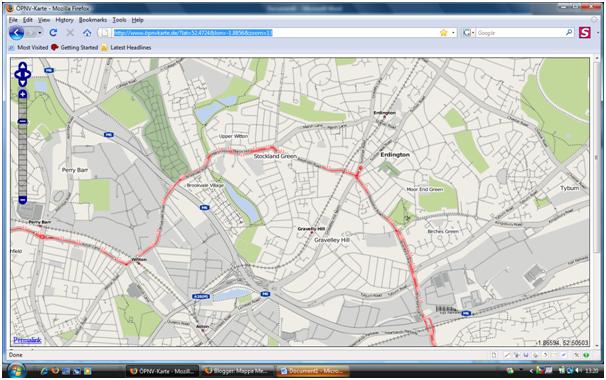Open the URL history dropdown arrow
Image resolution: width=606 pixels, height=380 pixels.
(x=453, y=33)
